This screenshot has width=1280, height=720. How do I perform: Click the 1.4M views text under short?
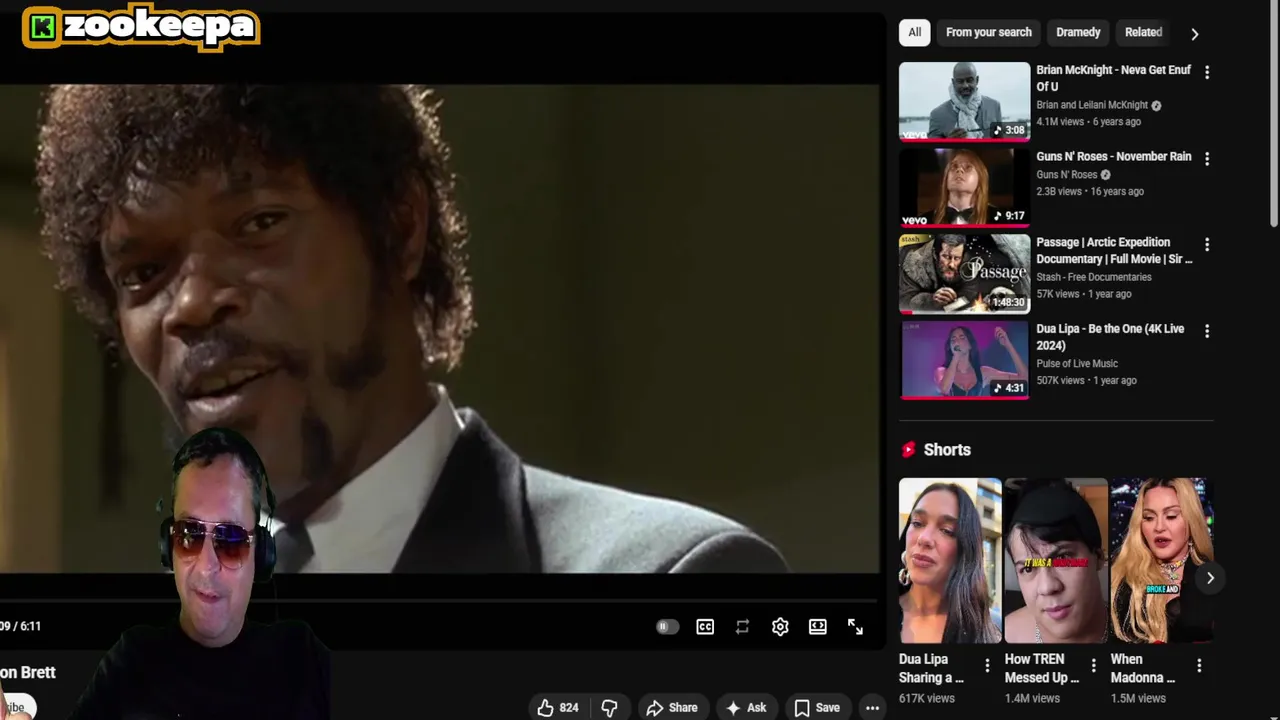1032,698
